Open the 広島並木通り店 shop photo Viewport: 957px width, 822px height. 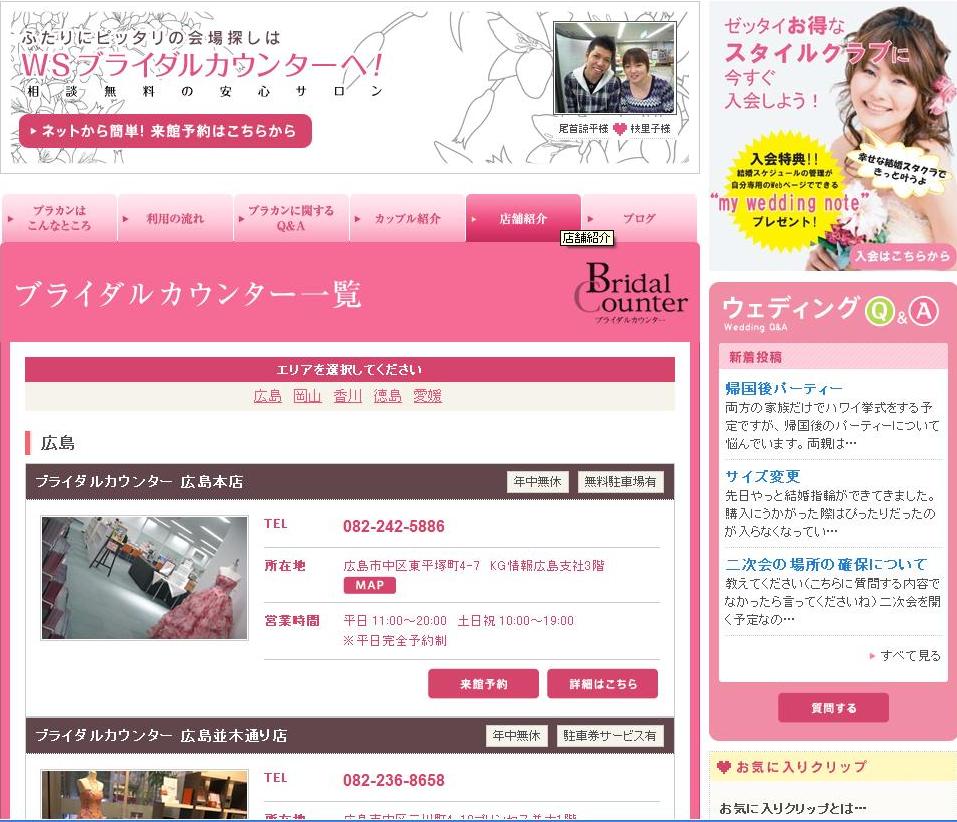click(145, 794)
